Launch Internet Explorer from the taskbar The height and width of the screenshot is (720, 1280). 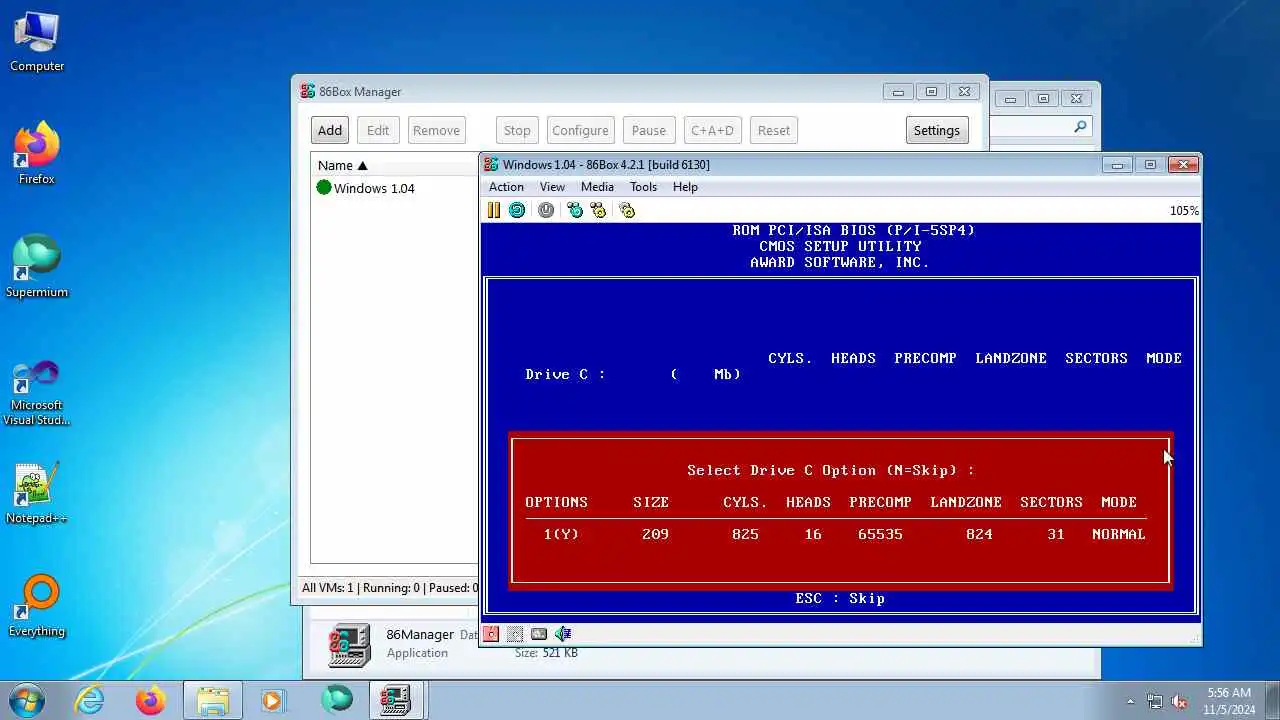coord(89,700)
